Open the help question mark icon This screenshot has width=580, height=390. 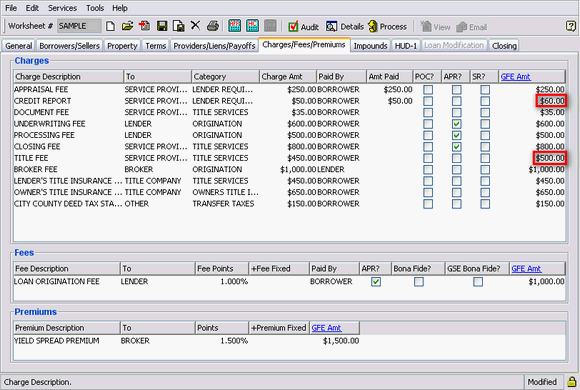point(571,26)
